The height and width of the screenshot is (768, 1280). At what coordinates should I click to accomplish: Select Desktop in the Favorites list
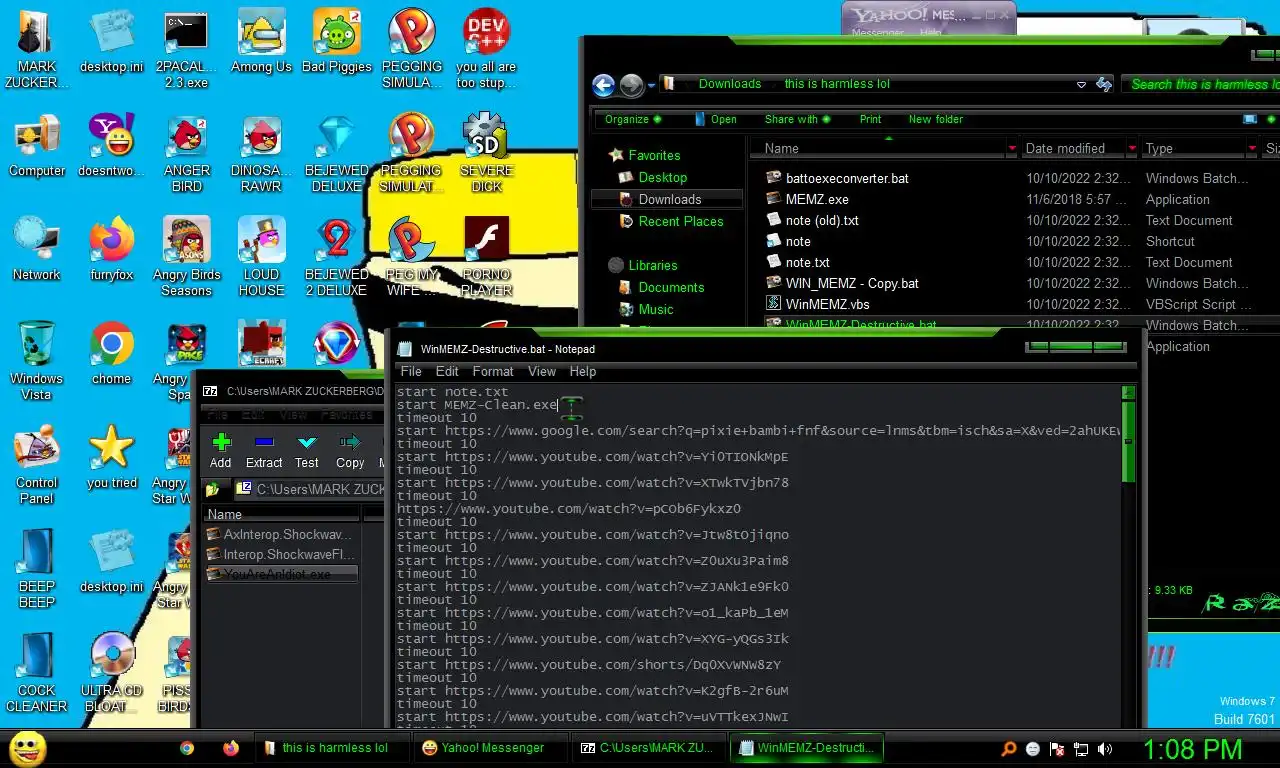click(663, 177)
